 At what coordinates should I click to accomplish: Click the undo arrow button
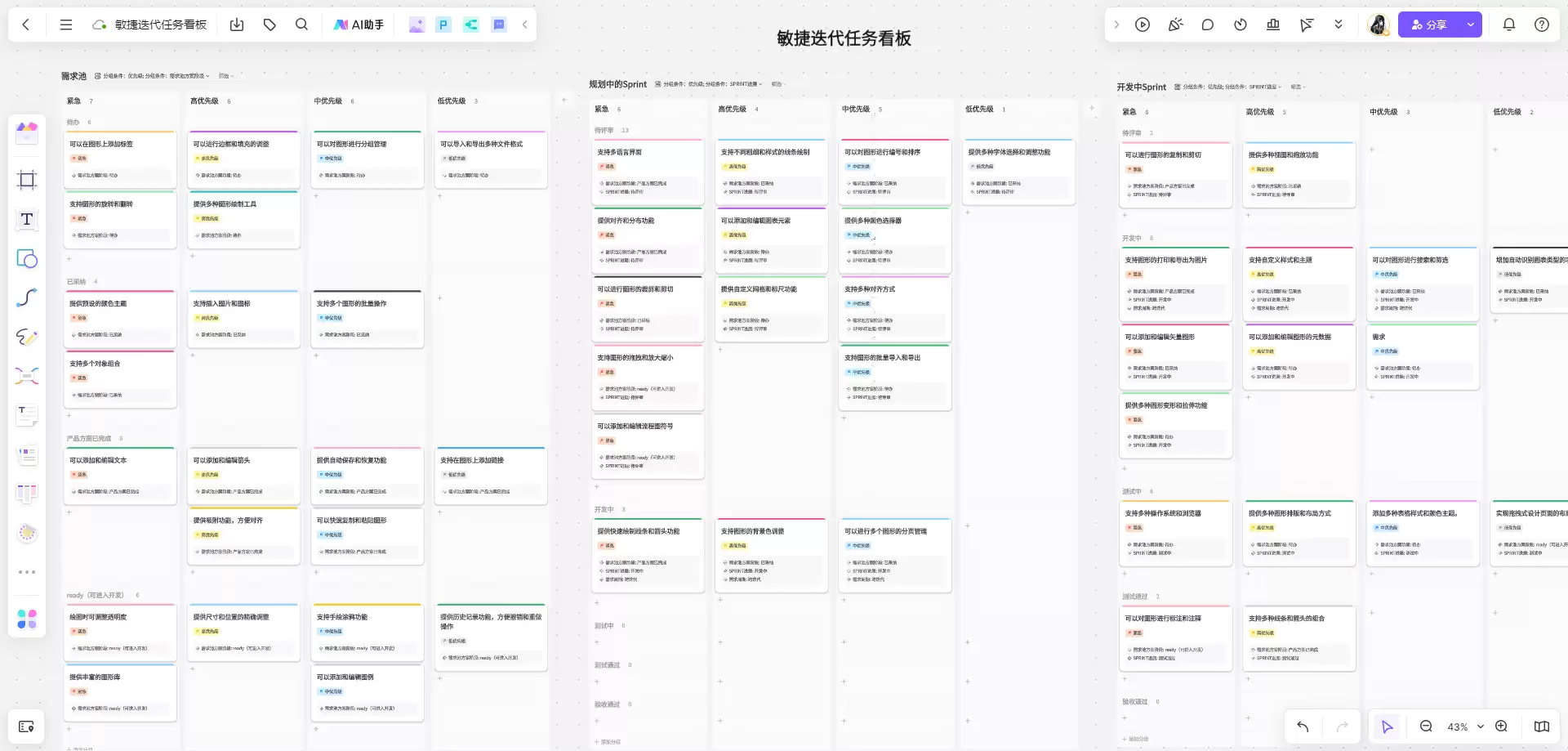[x=1303, y=726]
